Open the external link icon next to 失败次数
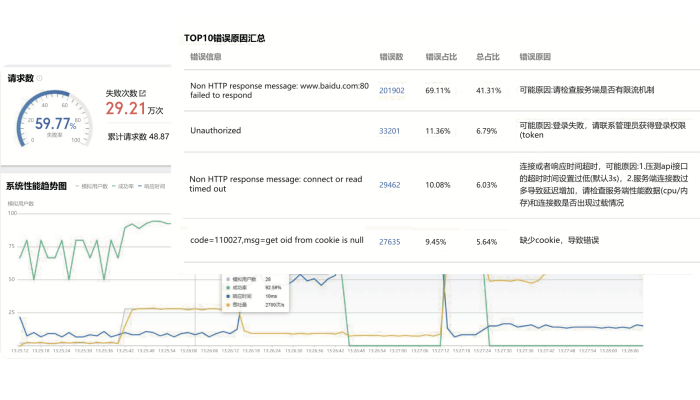Viewport: 700px width, 400px height. point(142,93)
